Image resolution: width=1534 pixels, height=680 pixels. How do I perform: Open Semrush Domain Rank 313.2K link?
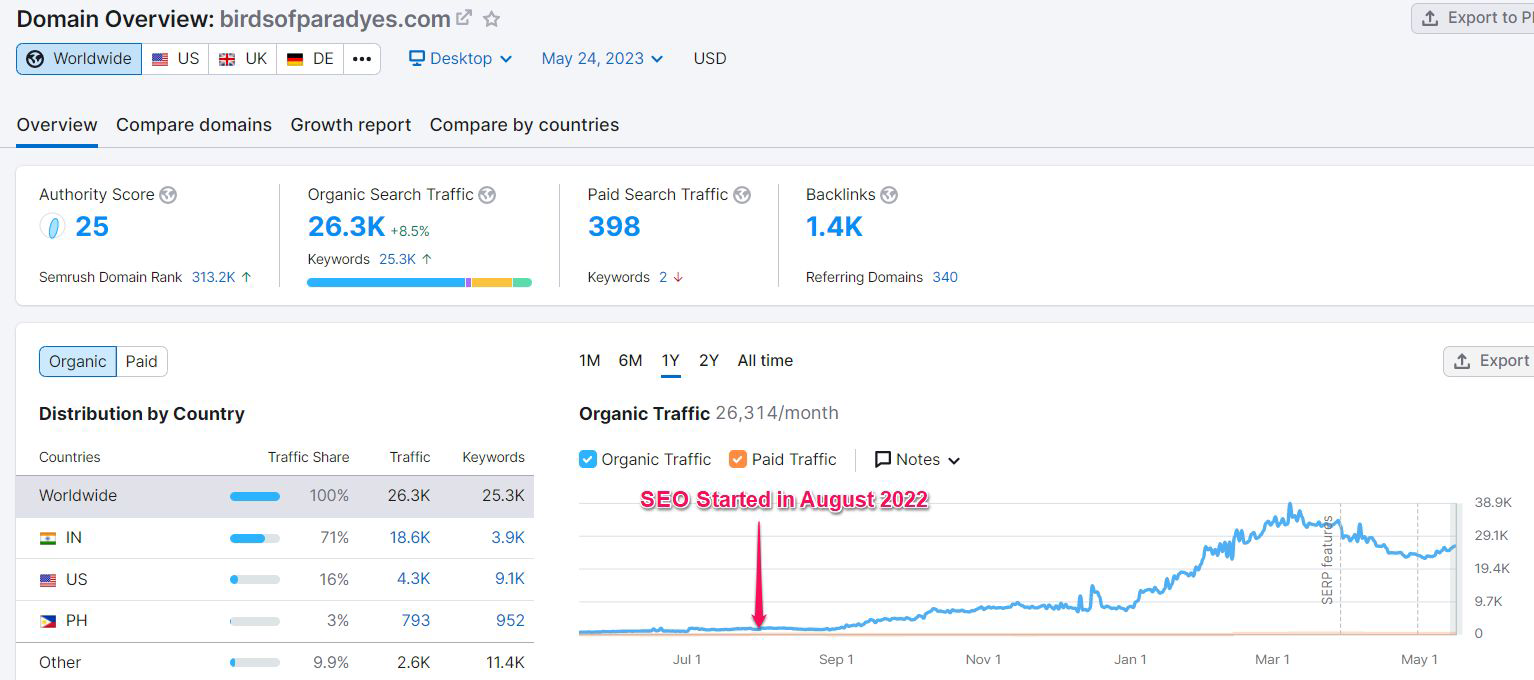(x=213, y=277)
